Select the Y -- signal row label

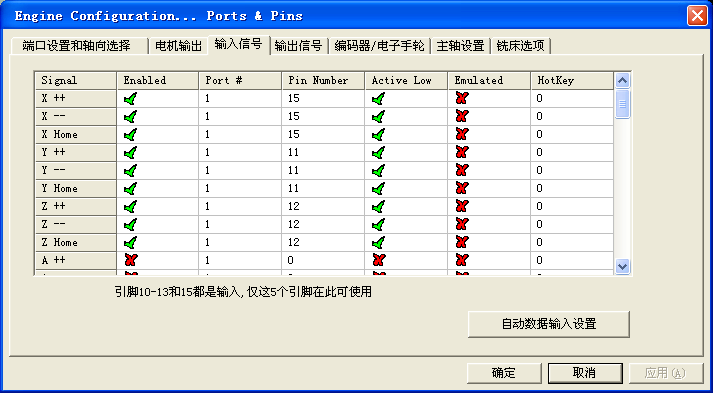click(75, 171)
